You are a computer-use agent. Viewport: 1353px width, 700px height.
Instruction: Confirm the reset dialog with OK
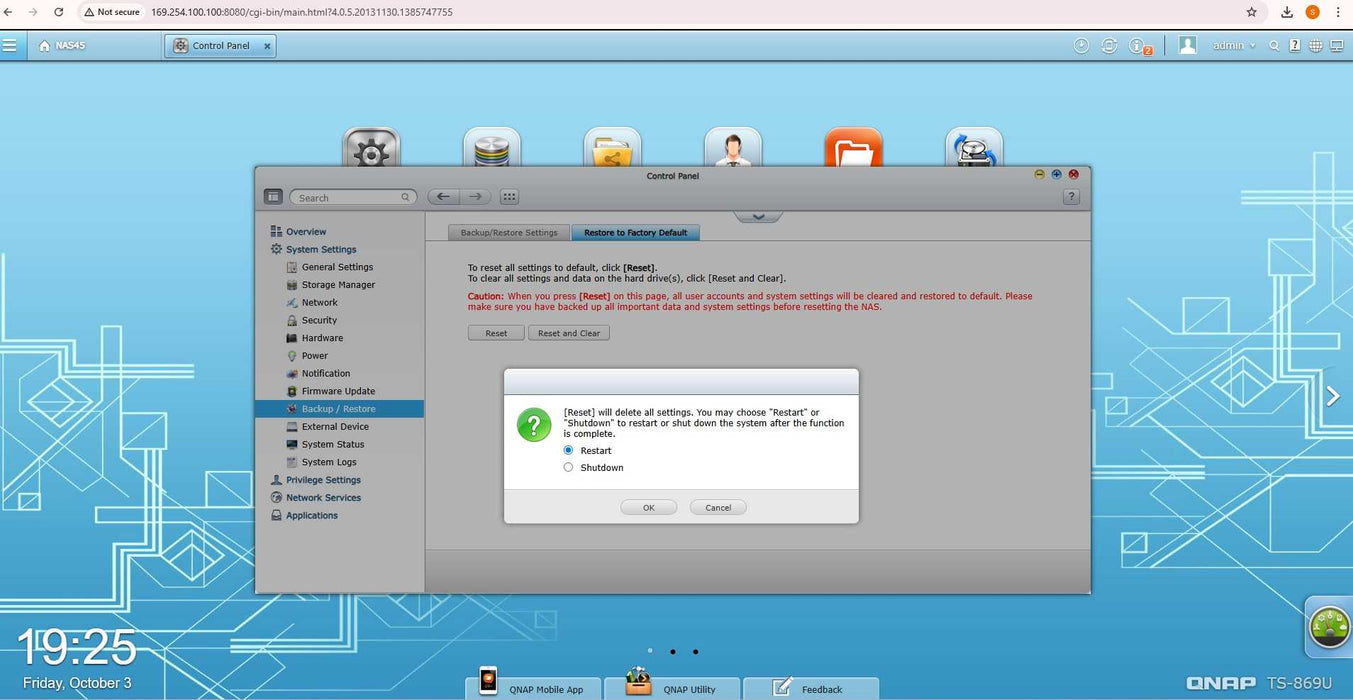click(x=648, y=508)
